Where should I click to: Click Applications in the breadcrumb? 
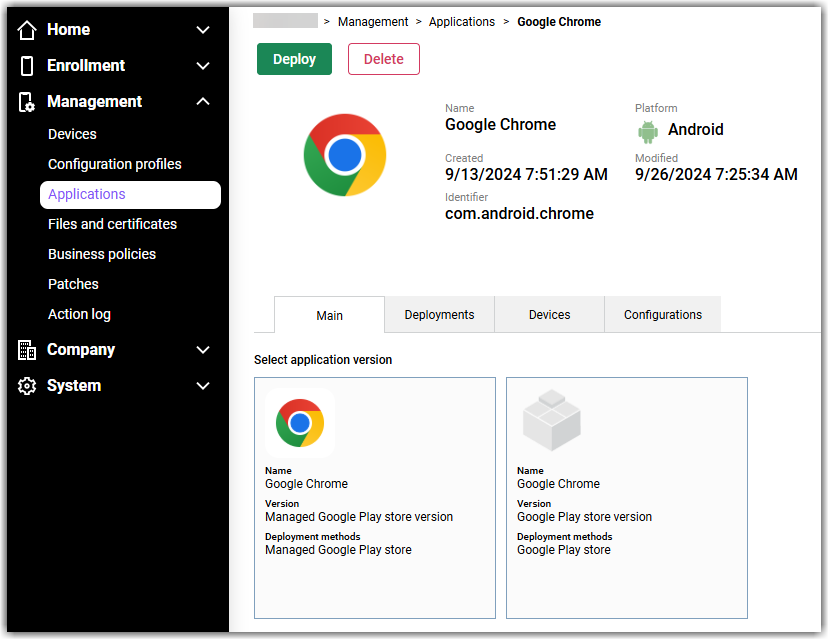tap(462, 22)
